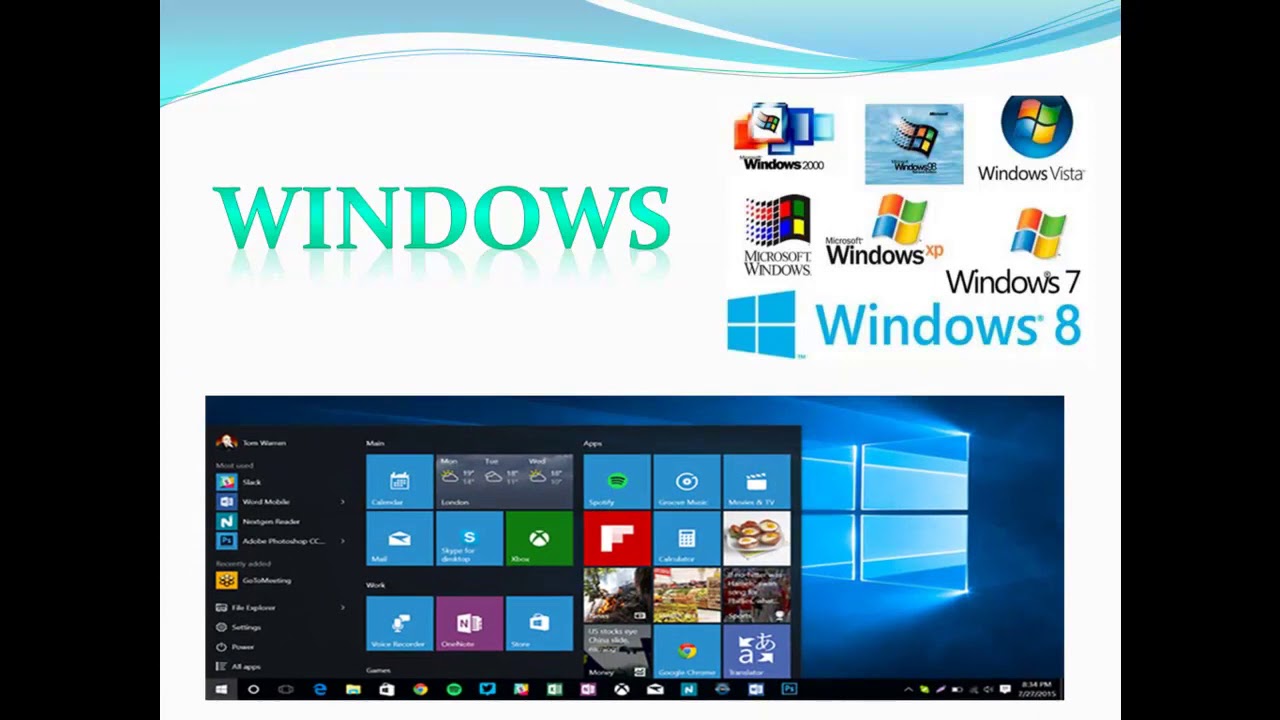Image resolution: width=1280 pixels, height=720 pixels.
Task: Click the Photoshop icon on the taskbar
Action: [789, 689]
